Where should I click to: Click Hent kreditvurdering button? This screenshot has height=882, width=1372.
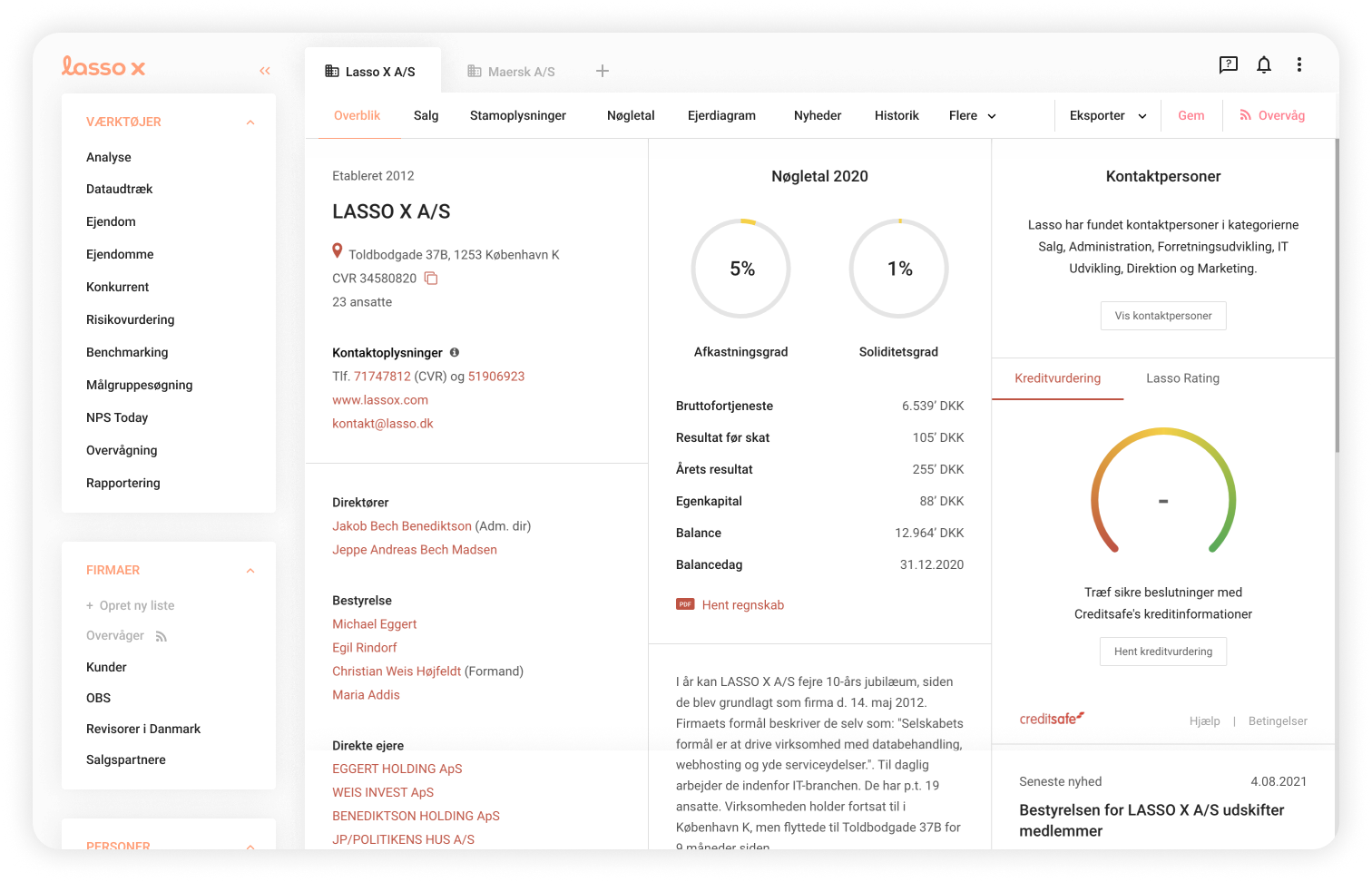1163,652
